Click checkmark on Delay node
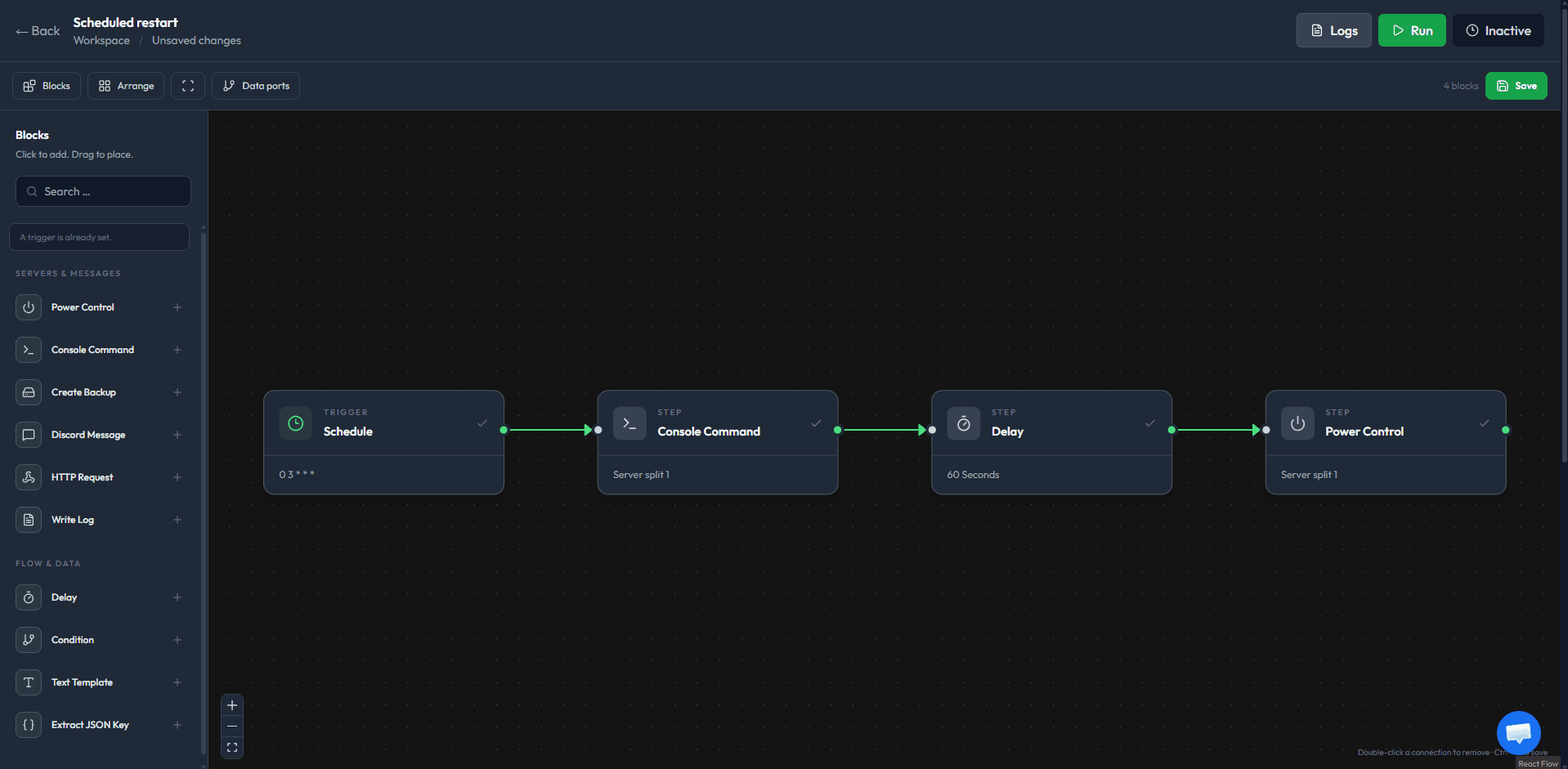Image resolution: width=1568 pixels, height=769 pixels. (1150, 423)
